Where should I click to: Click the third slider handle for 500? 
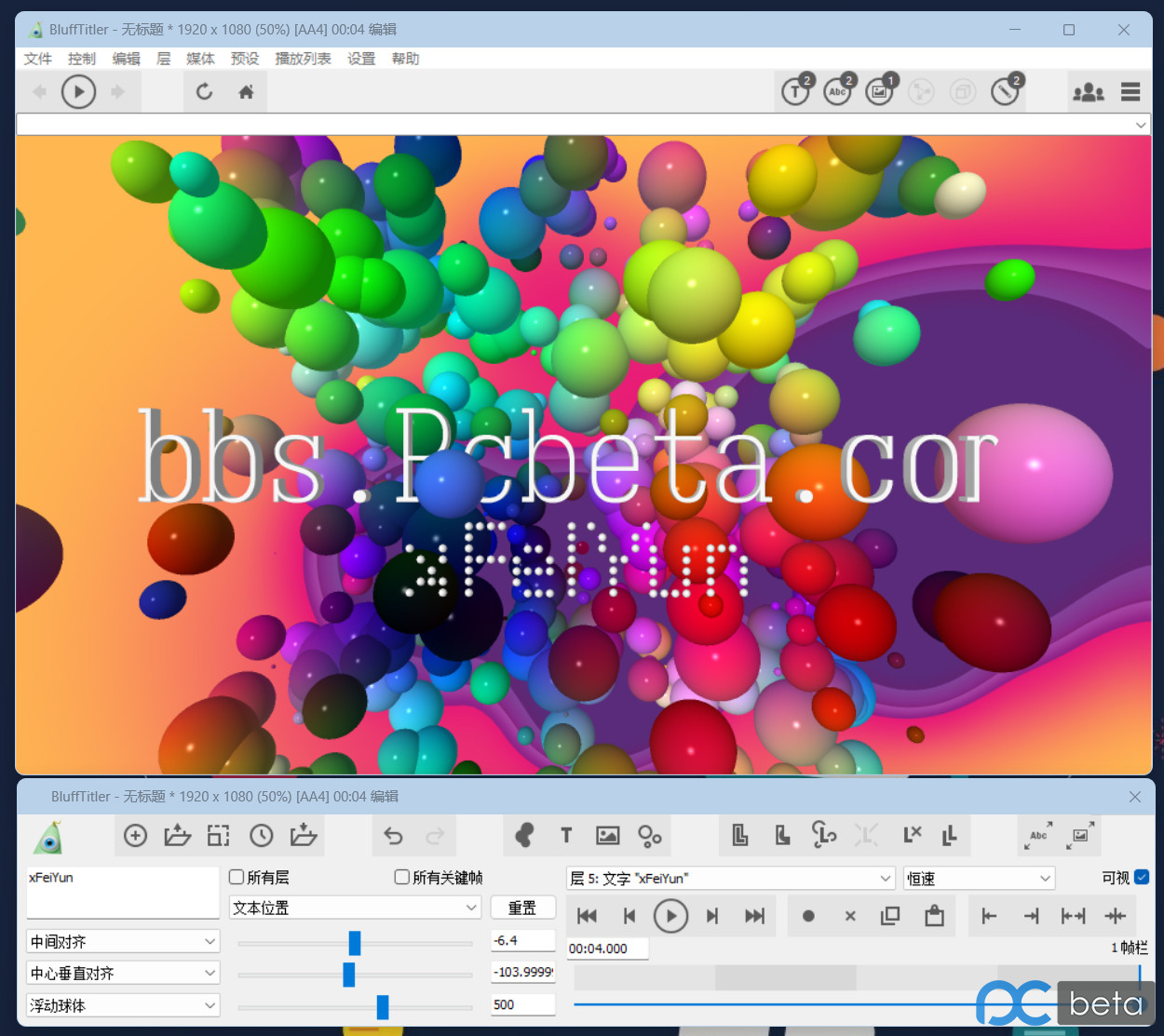click(383, 1006)
